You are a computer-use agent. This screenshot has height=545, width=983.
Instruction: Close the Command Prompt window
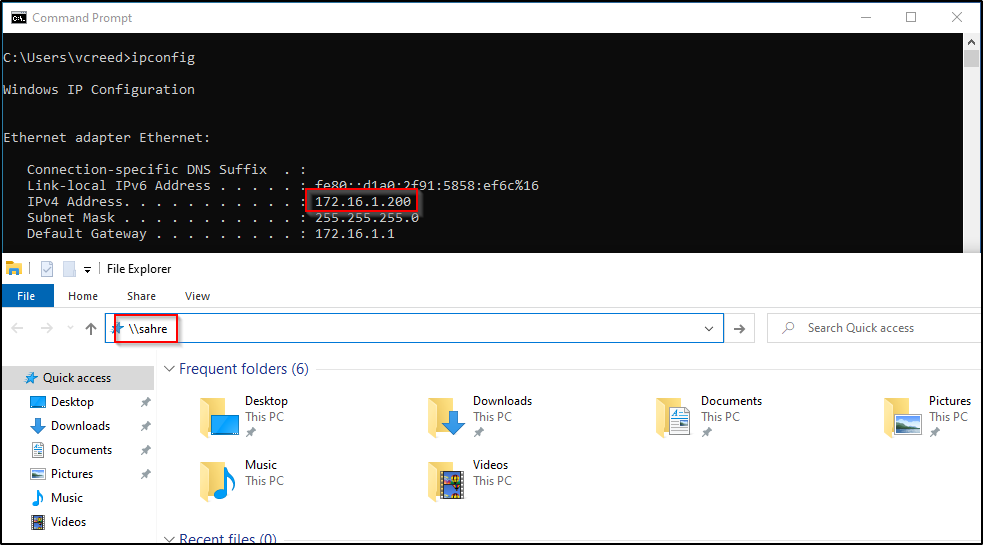[x=957, y=18]
